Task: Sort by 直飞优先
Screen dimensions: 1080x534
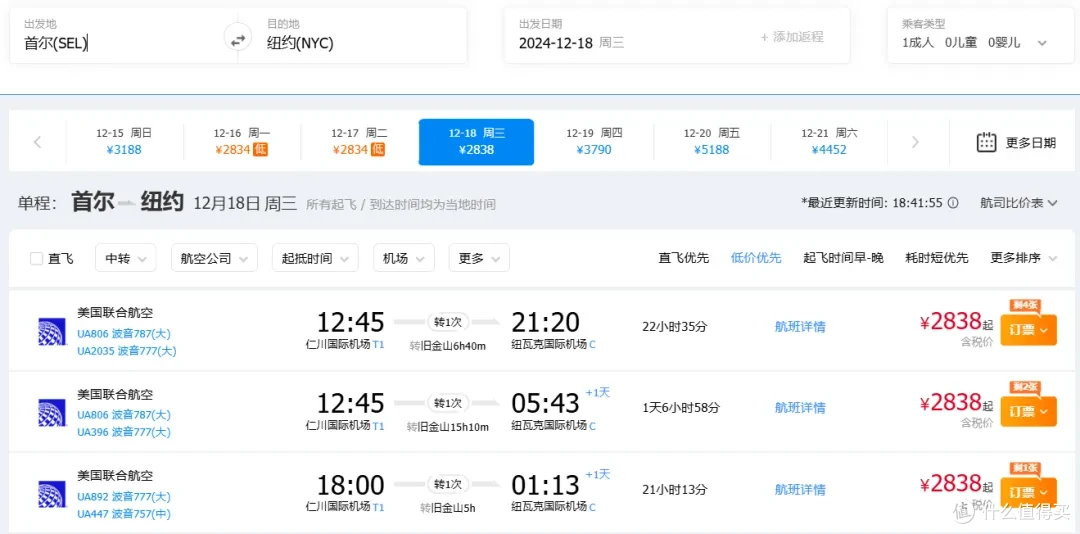Action: coord(683,258)
